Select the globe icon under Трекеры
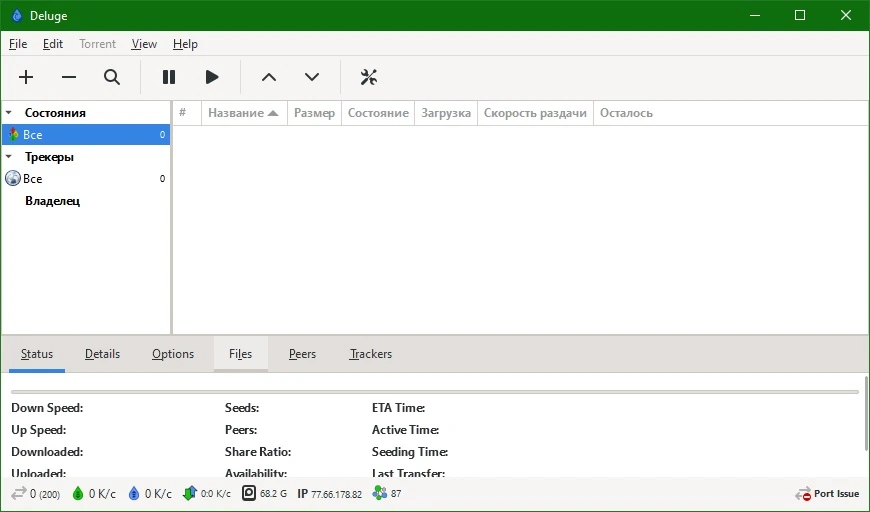Image resolution: width=870 pixels, height=512 pixels. pyautogui.click(x=13, y=178)
